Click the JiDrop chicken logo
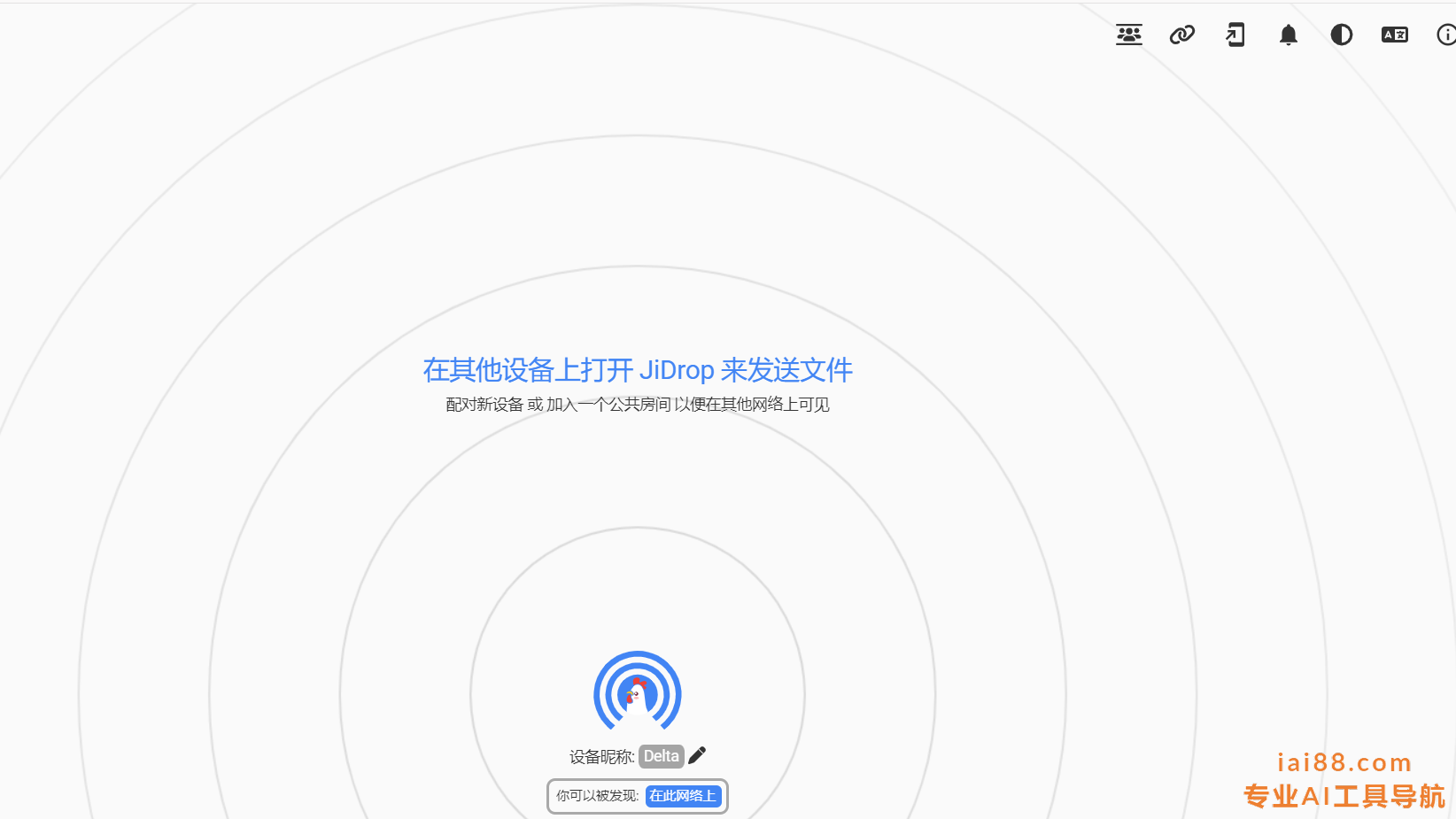The image size is (1456, 819). pyautogui.click(x=638, y=692)
